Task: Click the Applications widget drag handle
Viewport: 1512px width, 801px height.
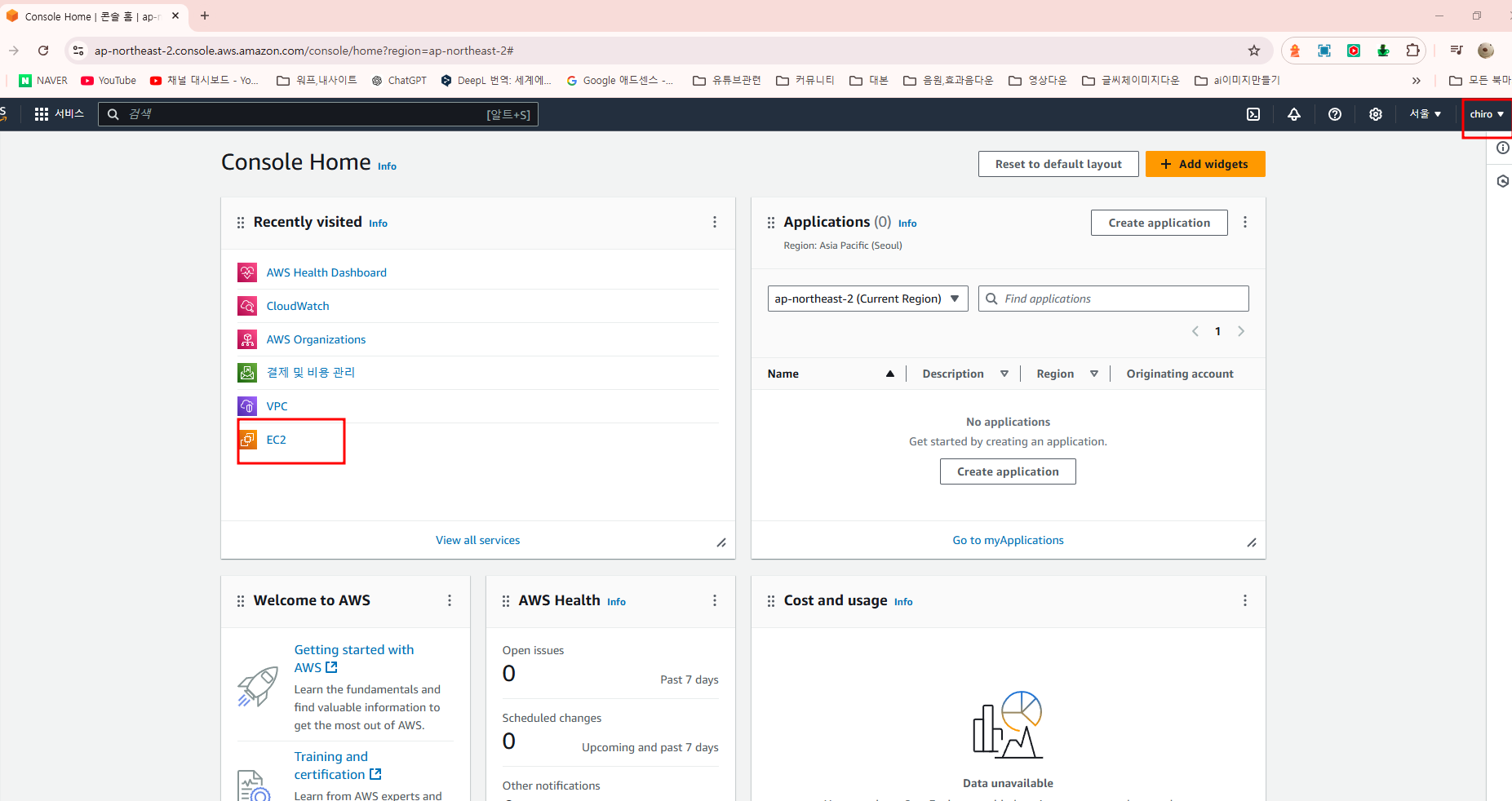Action: tap(771, 223)
